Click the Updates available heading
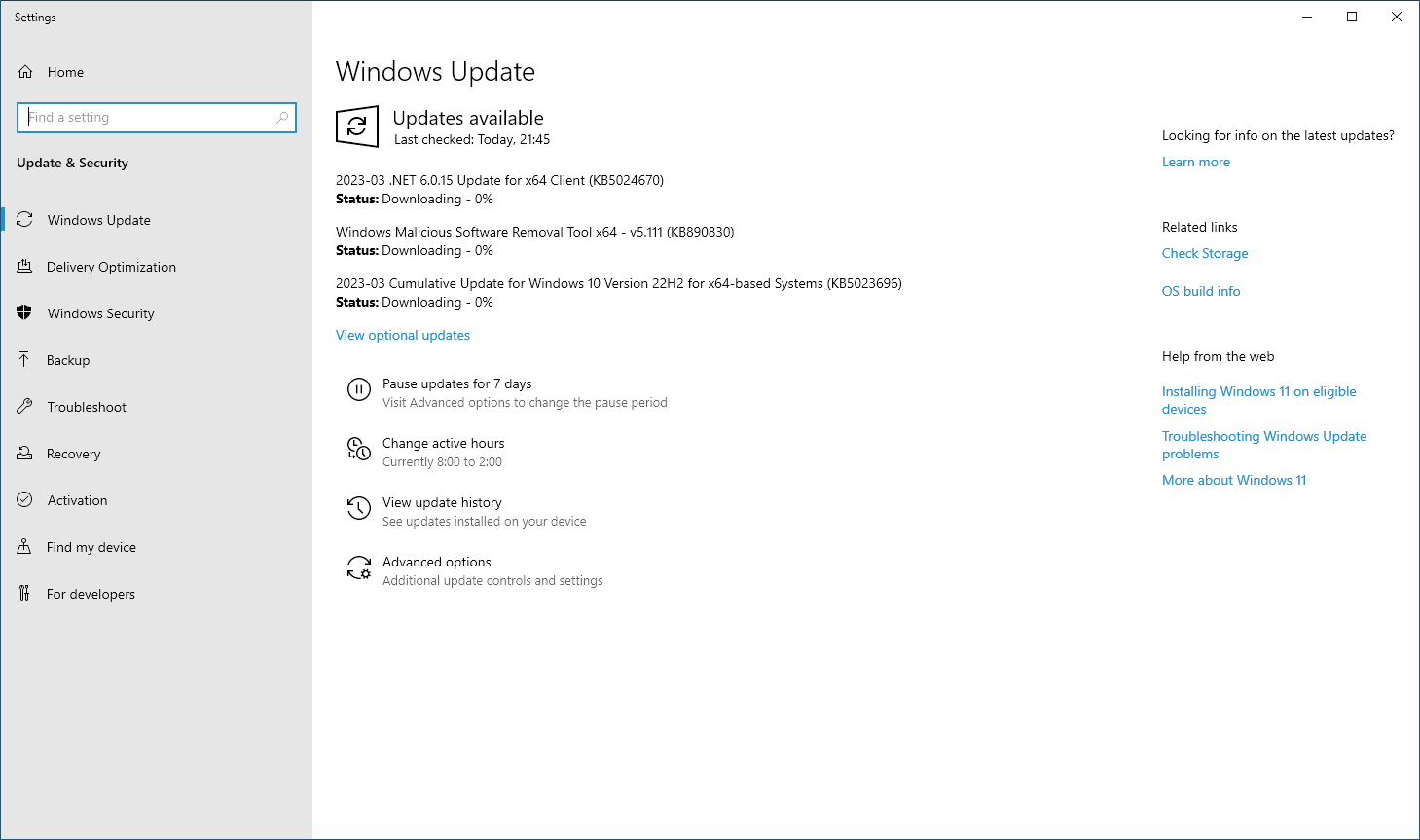The width and height of the screenshot is (1420, 840). 468,119
